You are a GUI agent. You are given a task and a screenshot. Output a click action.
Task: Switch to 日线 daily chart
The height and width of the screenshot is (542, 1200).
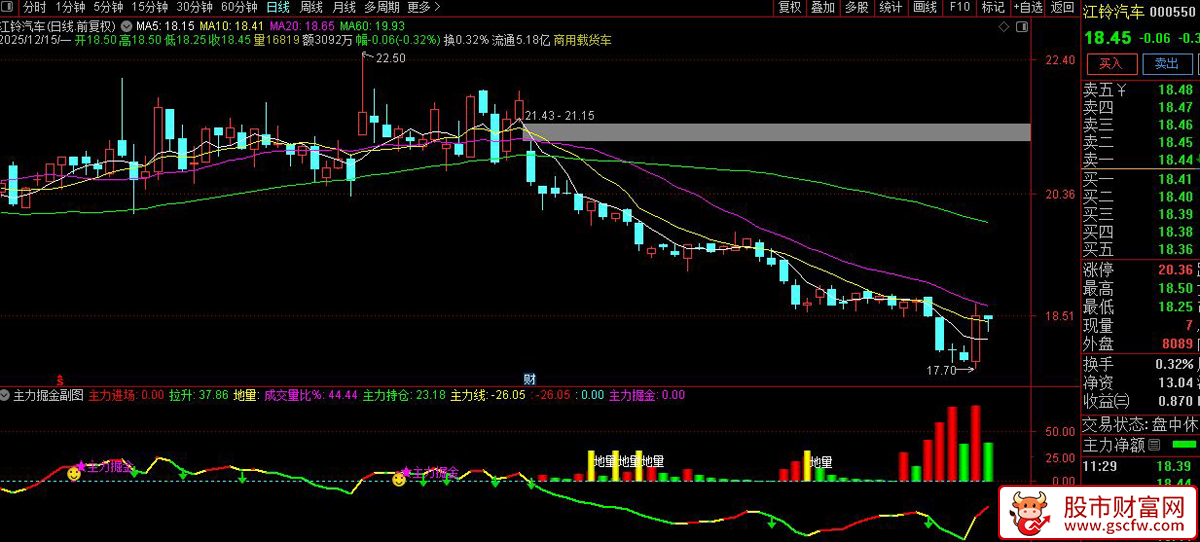[x=277, y=7]
